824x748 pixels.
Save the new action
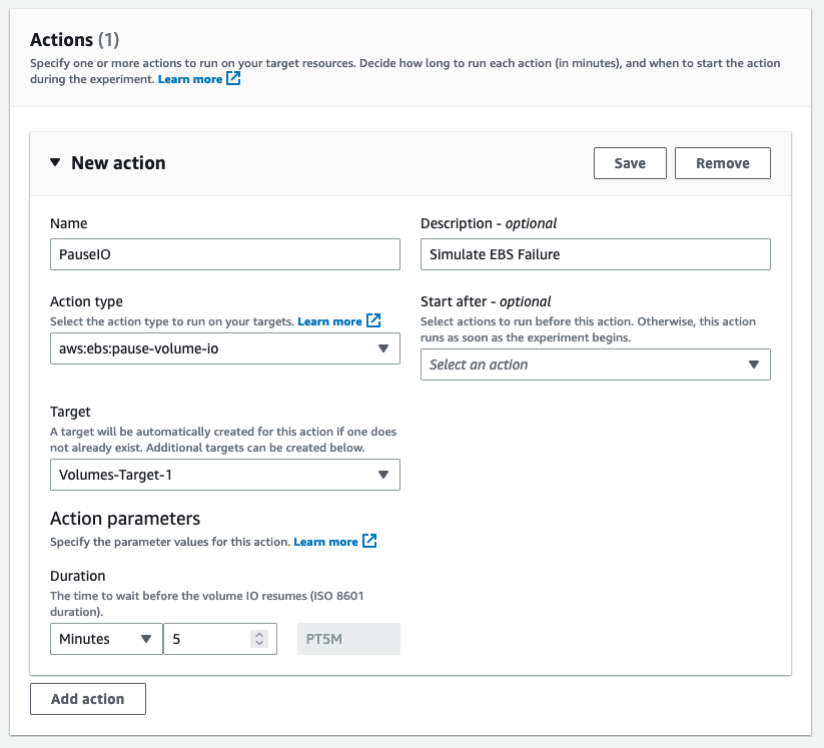coord(630,162)
